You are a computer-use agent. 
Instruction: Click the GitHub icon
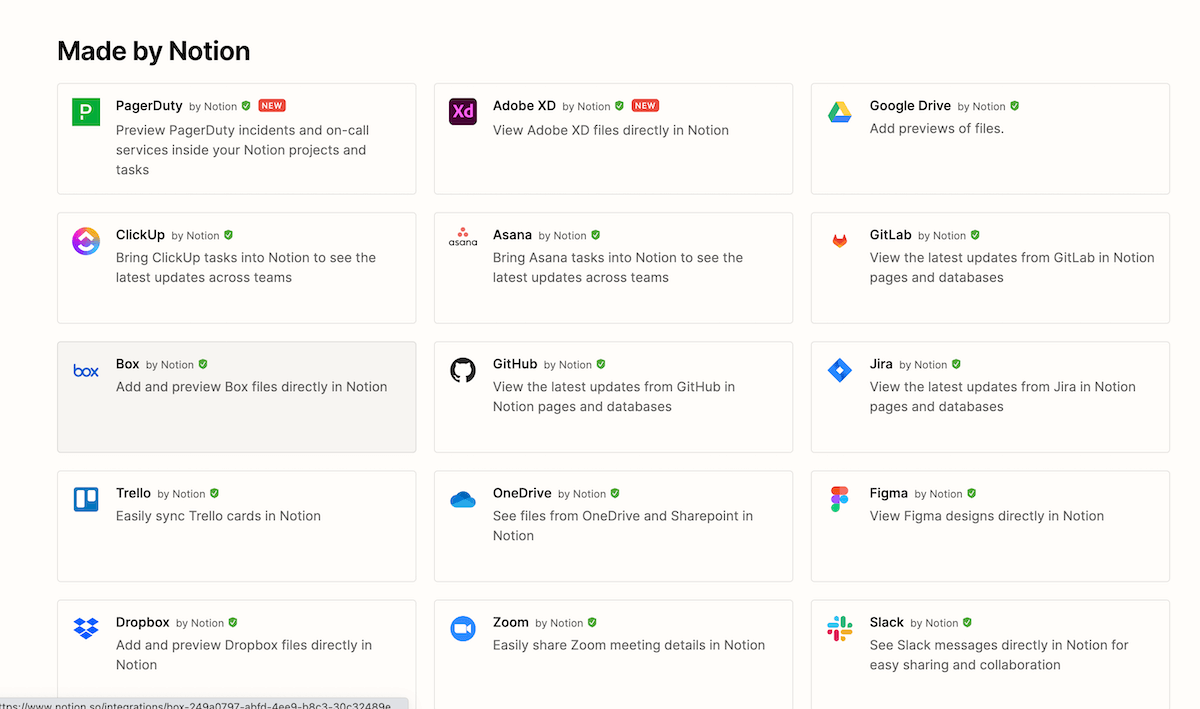pyautogui.click(x=462, y=370)
